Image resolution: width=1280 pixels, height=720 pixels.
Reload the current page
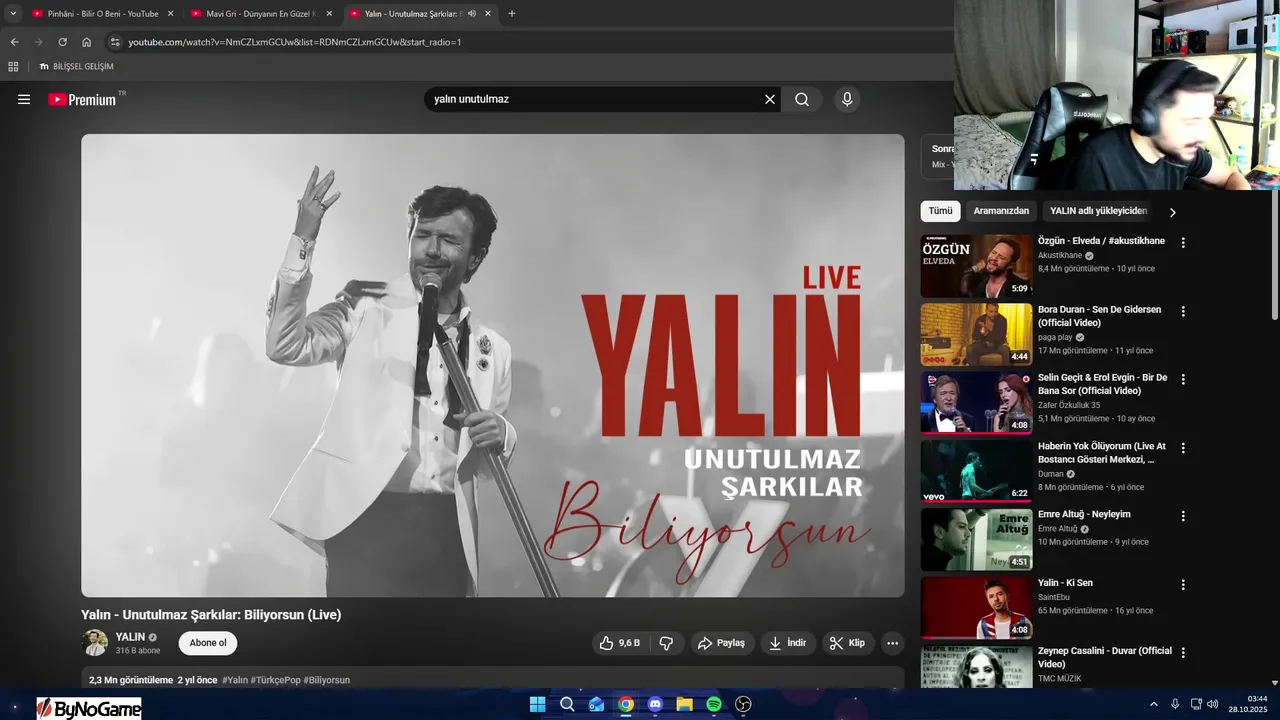coord(62,42)
